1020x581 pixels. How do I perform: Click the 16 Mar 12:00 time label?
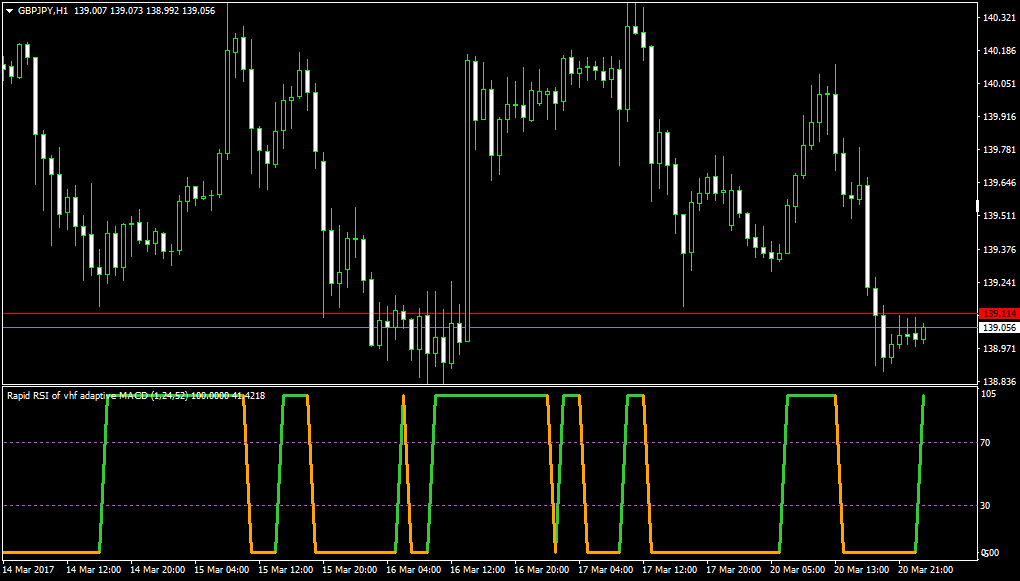point(477,569)
